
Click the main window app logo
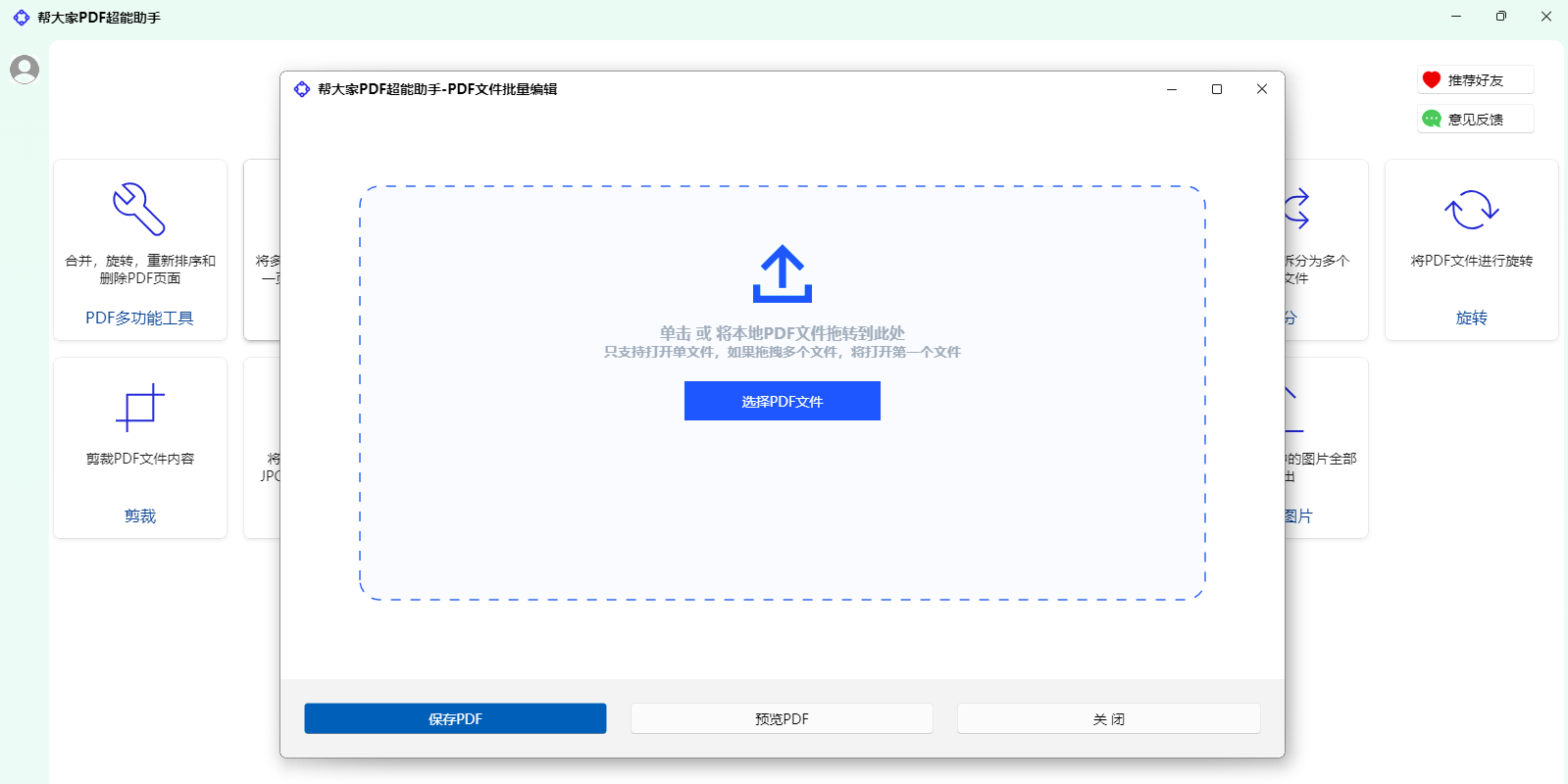tap(22, 18)
